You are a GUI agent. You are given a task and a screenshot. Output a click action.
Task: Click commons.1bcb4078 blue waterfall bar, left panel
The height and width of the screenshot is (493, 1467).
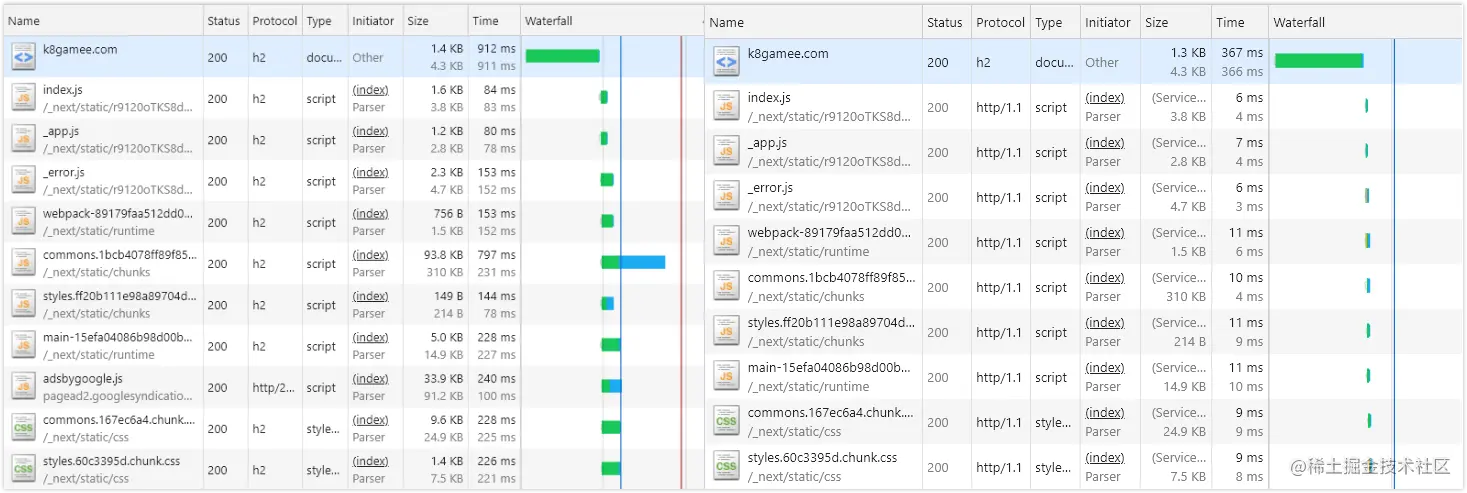(642, 262)
